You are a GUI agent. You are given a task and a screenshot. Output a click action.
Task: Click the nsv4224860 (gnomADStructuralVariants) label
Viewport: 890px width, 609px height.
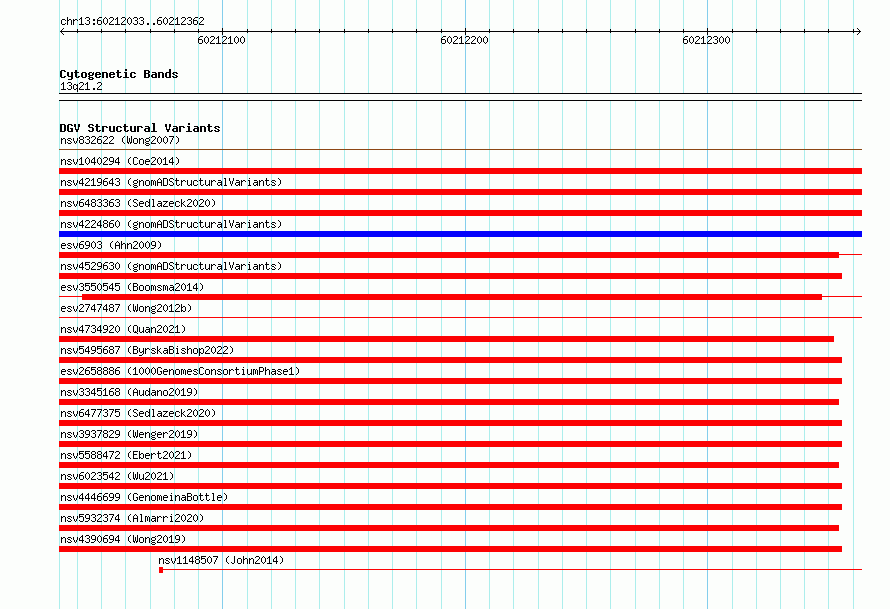pos(171,224)
